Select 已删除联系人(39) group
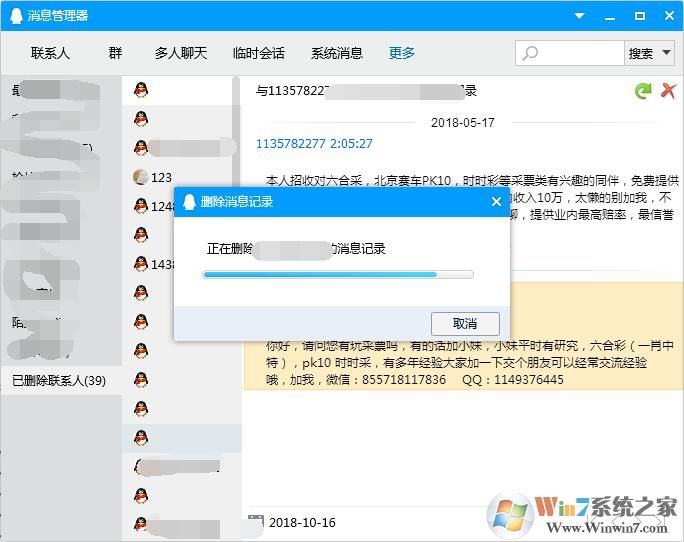Image resolution: width=684 pixels, height=542 pixels. (61, 381)
